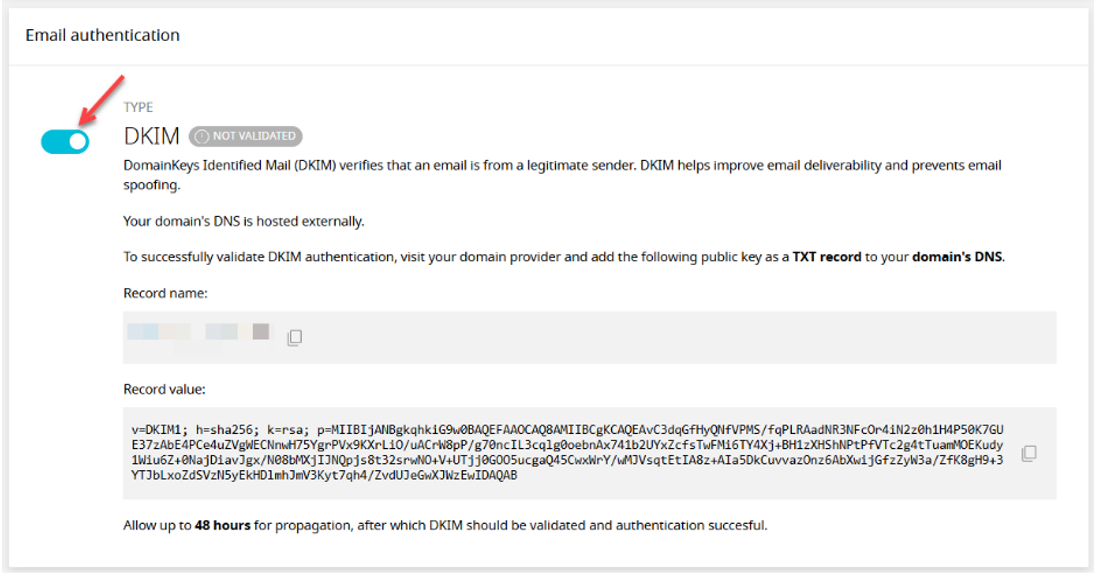This screenshot has height=574, width=1095.
Task: Click the propagation notice sentence
Action: pyautogui.click(x=446, y=525)
